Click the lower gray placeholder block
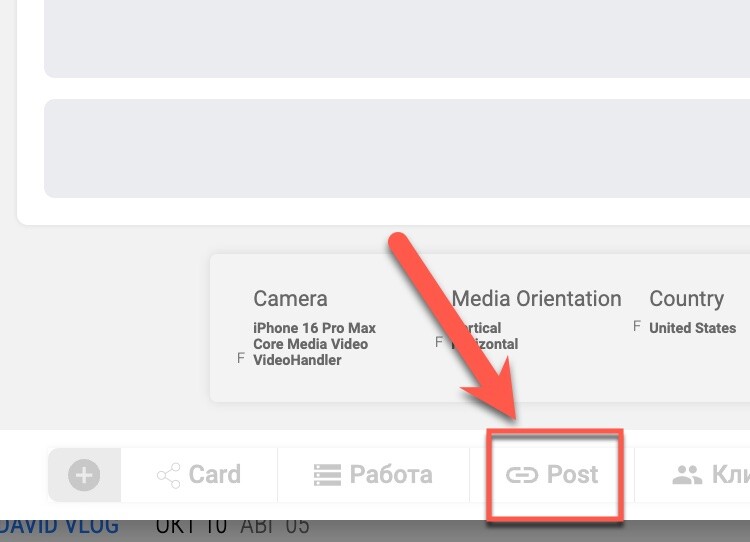Viewport: 750px width, 542px height. [397, 148]
